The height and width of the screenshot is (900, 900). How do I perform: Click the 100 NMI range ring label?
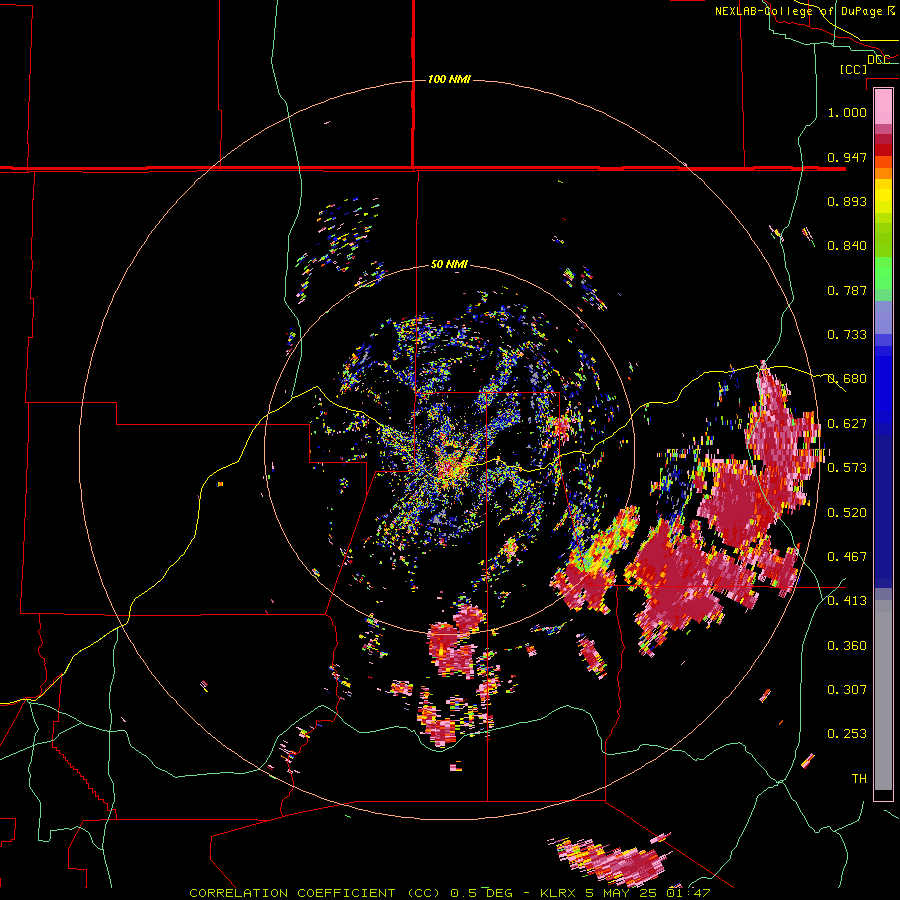[449, 79]
